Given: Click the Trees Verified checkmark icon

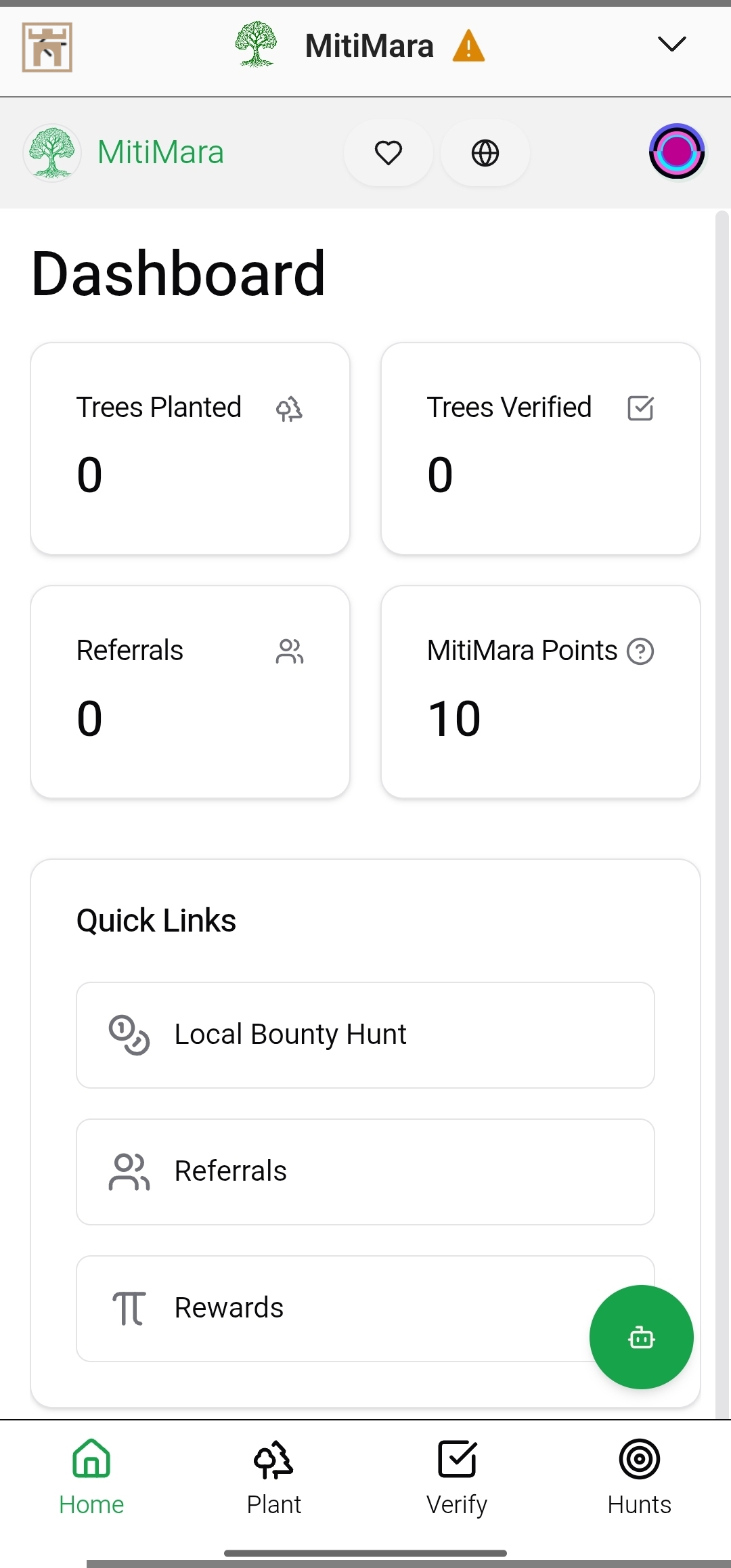Looking at the screenshot, I should pos(640,408).
